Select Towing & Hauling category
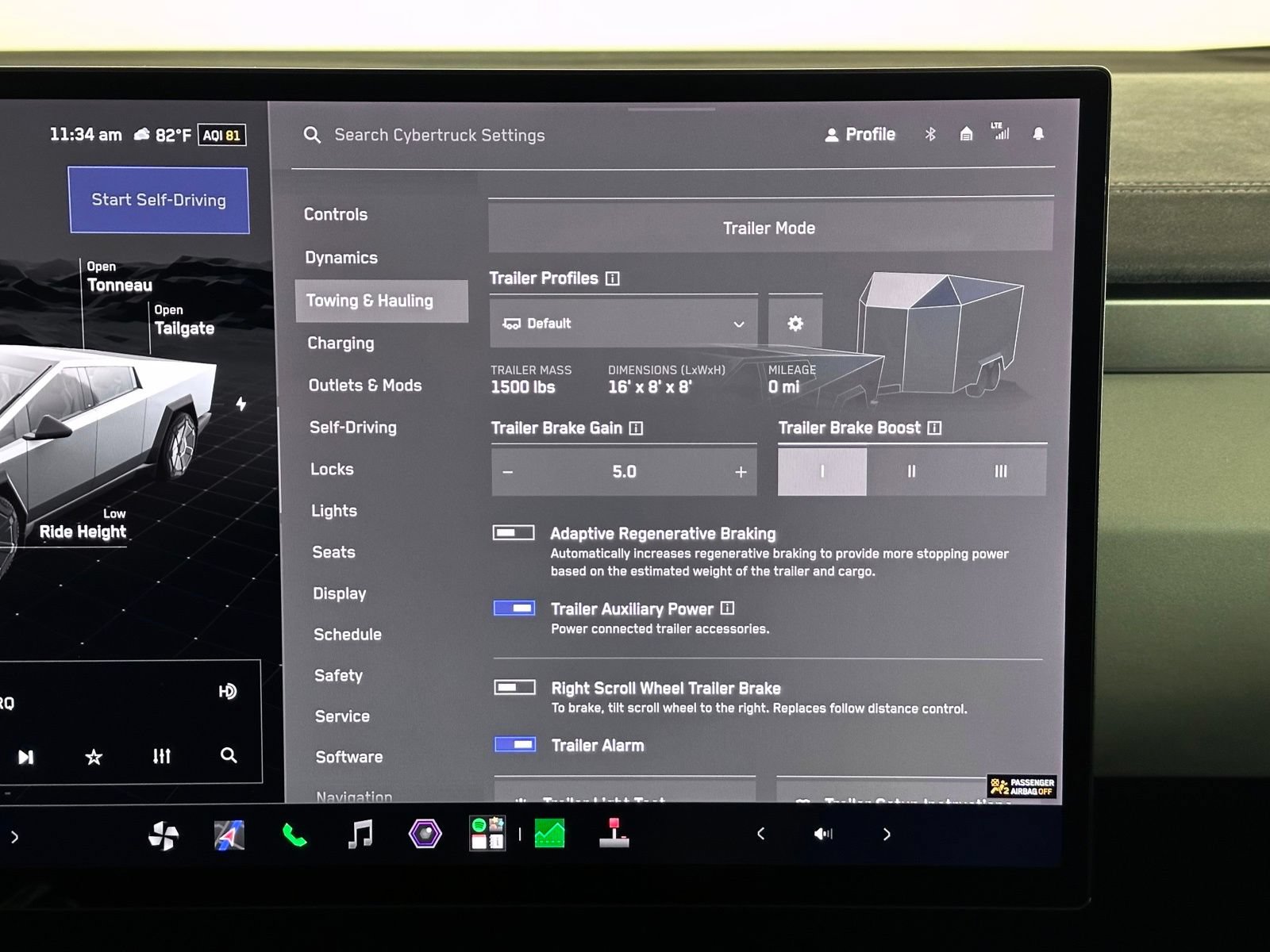The image size is (1270, 952). click(381, 301)
